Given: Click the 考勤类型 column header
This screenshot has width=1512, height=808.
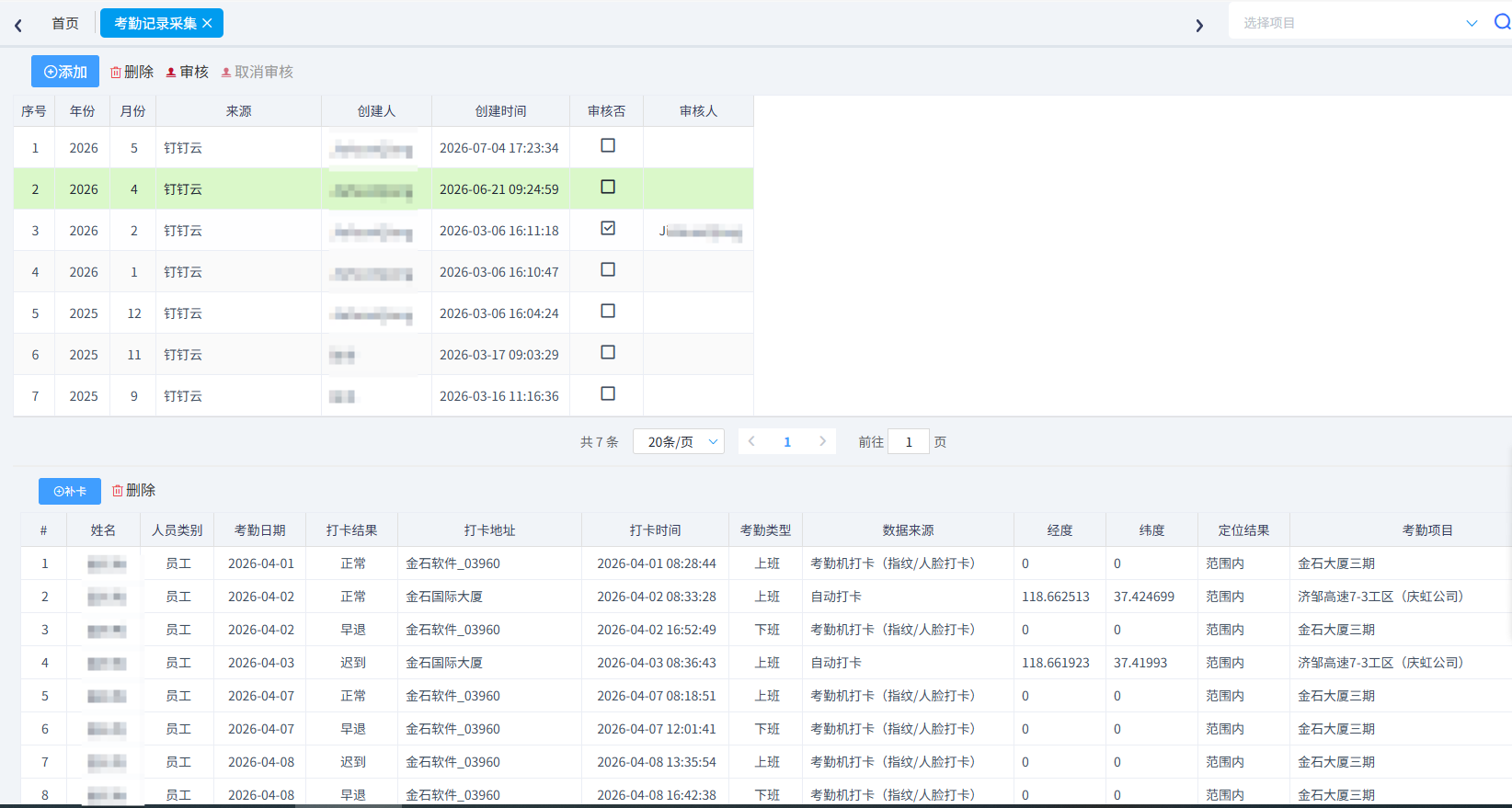Looking at the screenshot, I should 766,530.
